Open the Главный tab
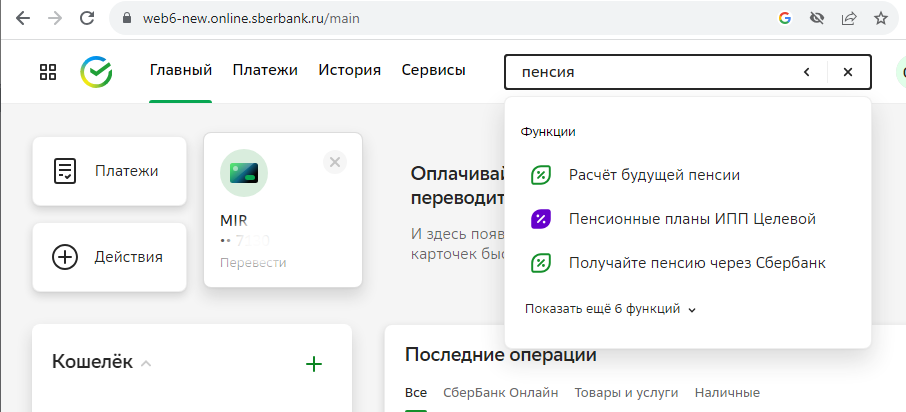 pyautogui.click(x=181, y=70)
